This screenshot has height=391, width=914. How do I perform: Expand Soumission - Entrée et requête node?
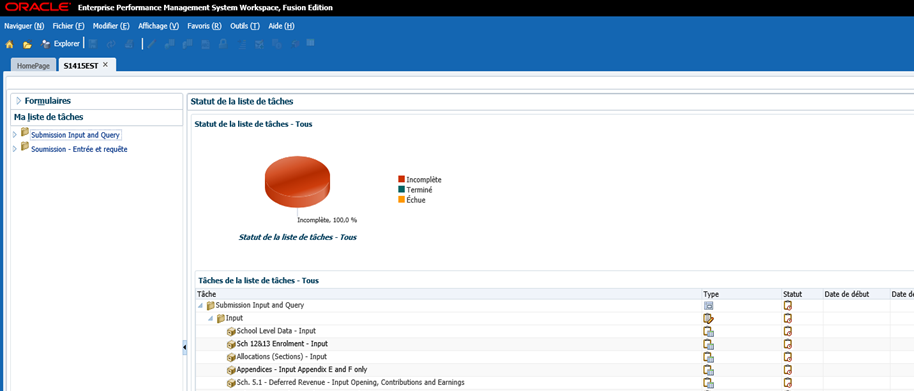tap(15, 149)
